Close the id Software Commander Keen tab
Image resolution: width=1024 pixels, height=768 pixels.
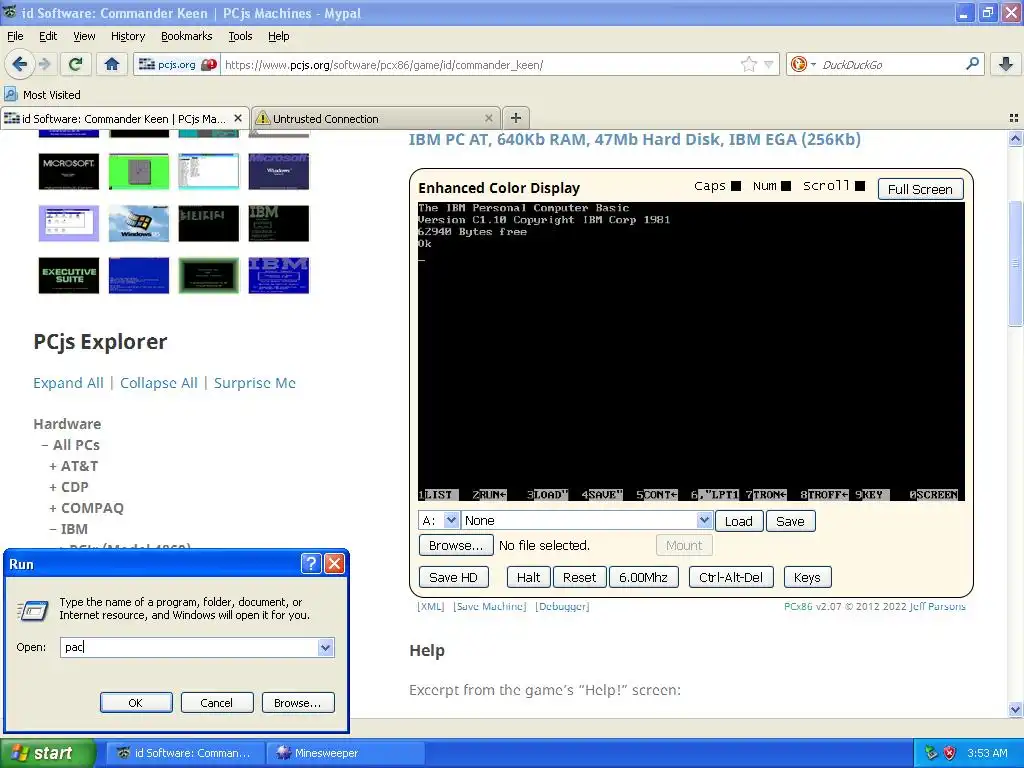point(238,118)
